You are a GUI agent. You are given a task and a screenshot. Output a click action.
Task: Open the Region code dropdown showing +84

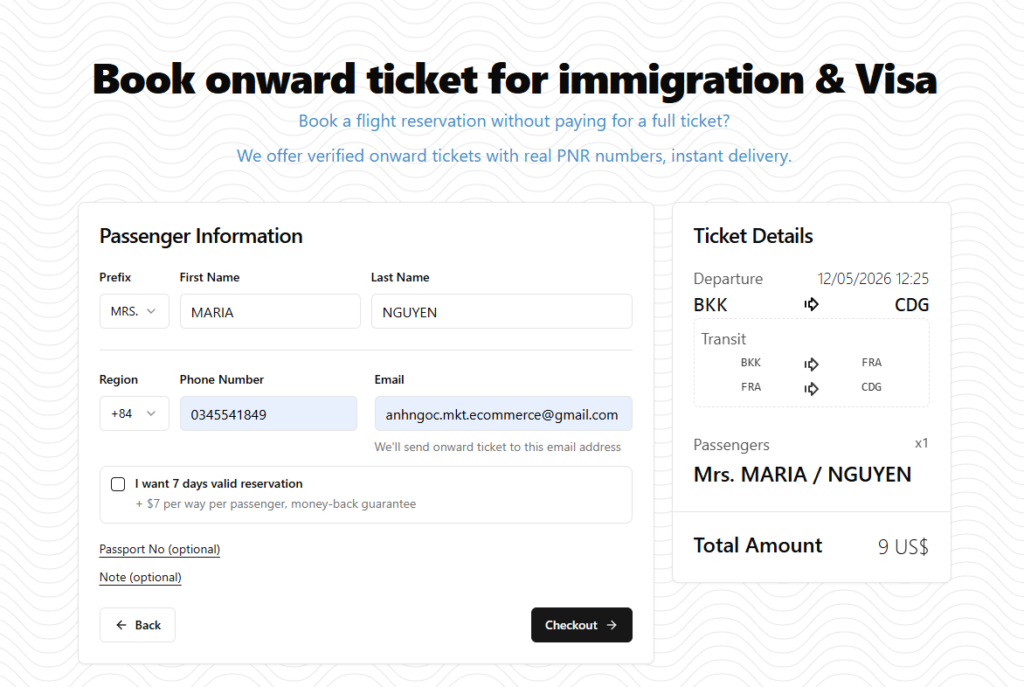(133, 413)
